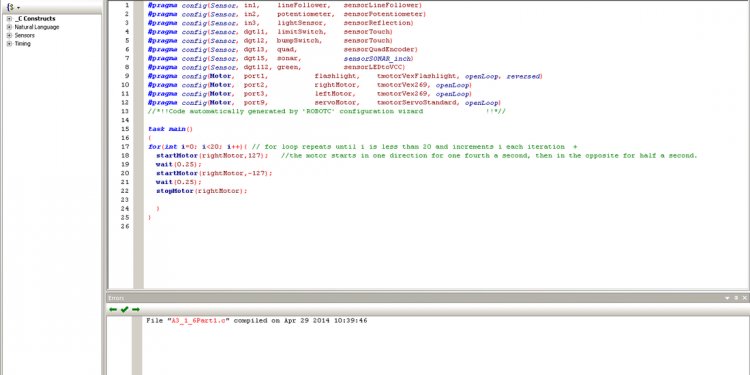Image resolution: width=750 pixels, height=375 pixels.
Task: Open the Errors pane options dropdown arrow
Action: [x=728, y=298]
